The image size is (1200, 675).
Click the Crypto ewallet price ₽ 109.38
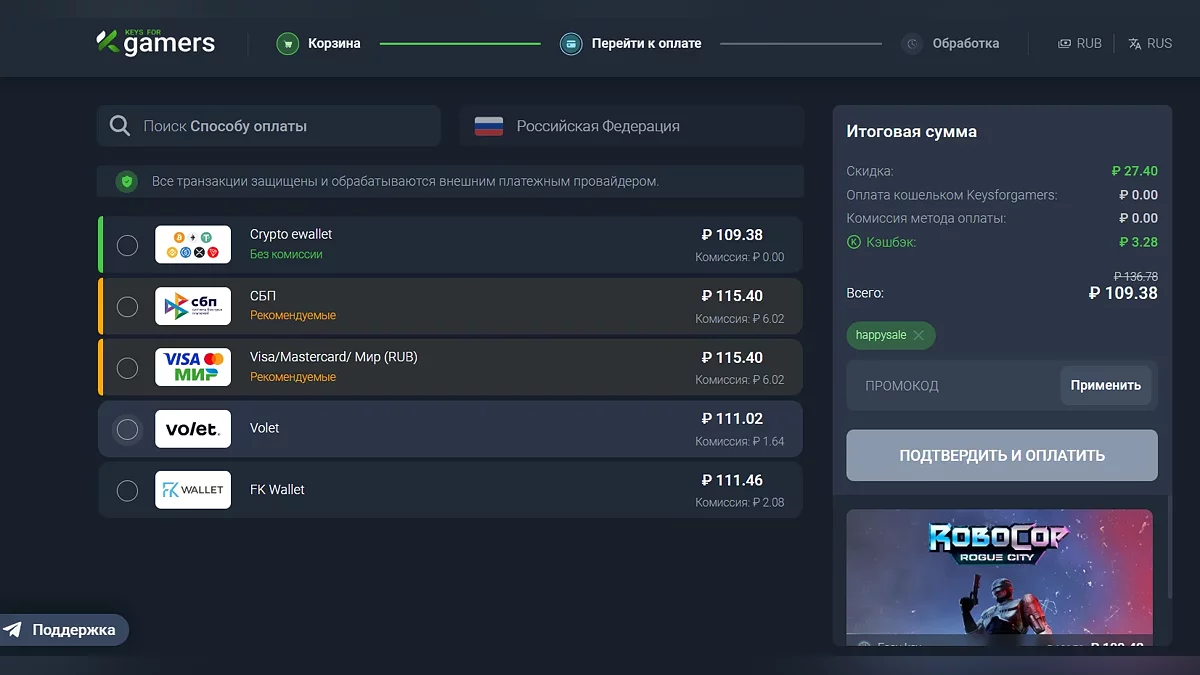tap(732, 235)
